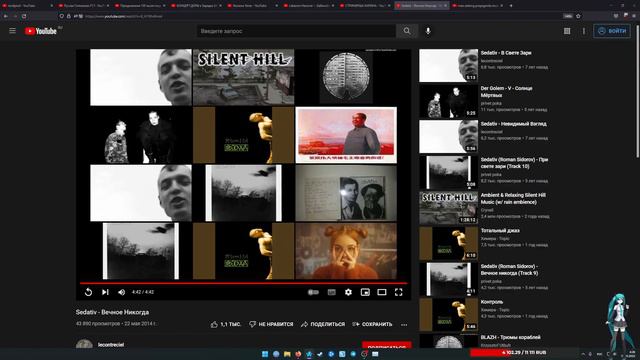Replay the finished video
Viewport: 640px width, 360px height.
(88, 292)
